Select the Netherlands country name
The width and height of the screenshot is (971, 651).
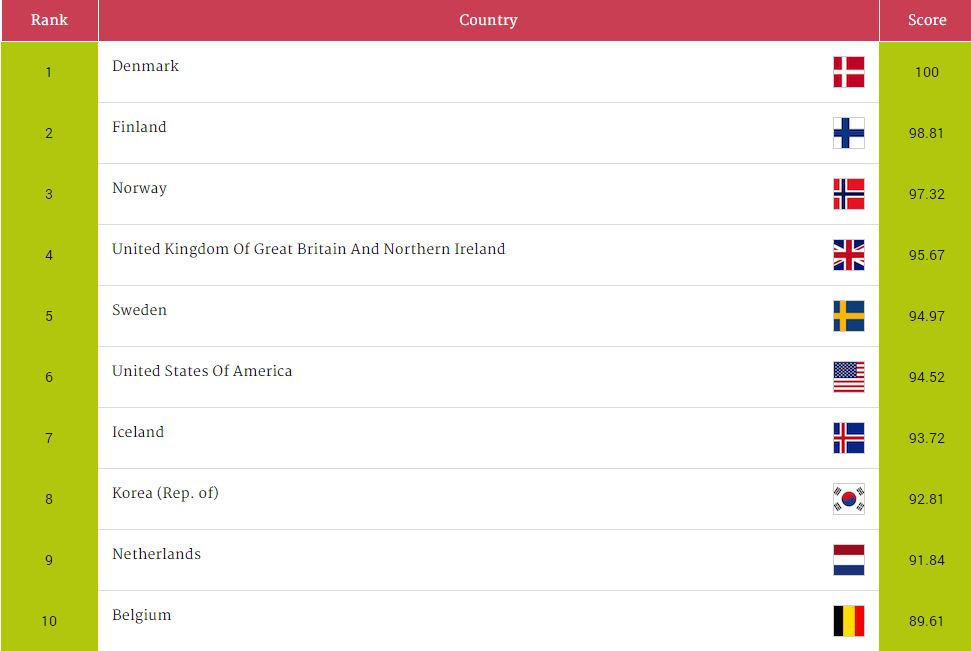(x=156, y=554)
